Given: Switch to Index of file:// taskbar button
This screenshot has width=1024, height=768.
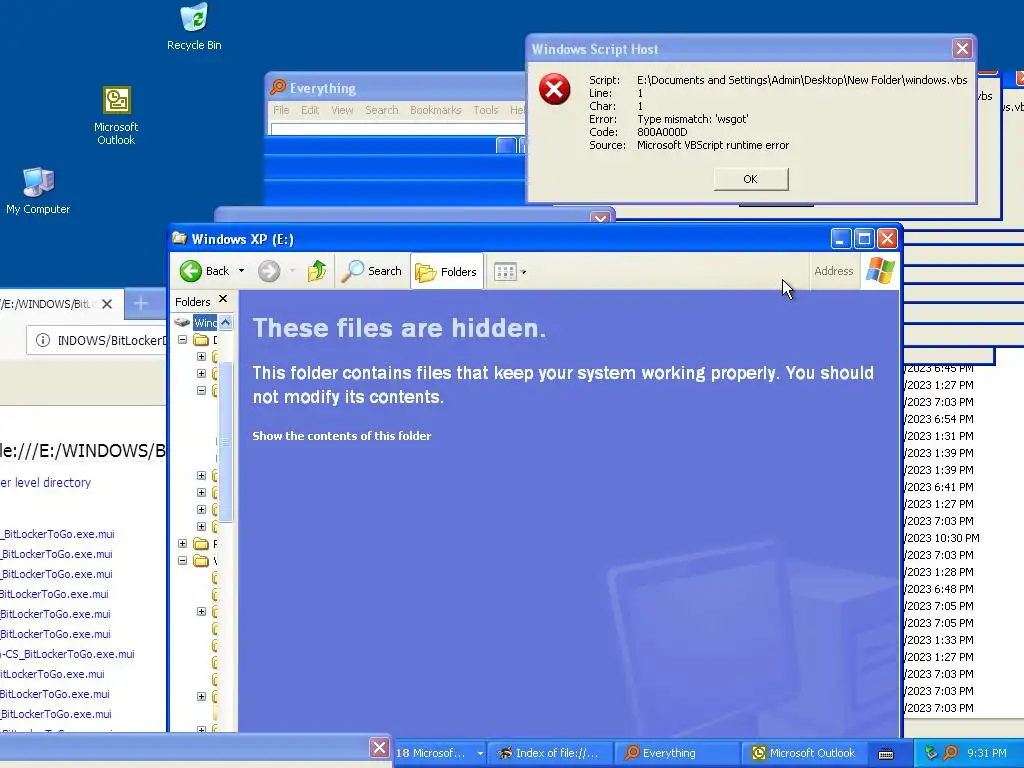Looking at the screenshot, I should tap(551, 753).
